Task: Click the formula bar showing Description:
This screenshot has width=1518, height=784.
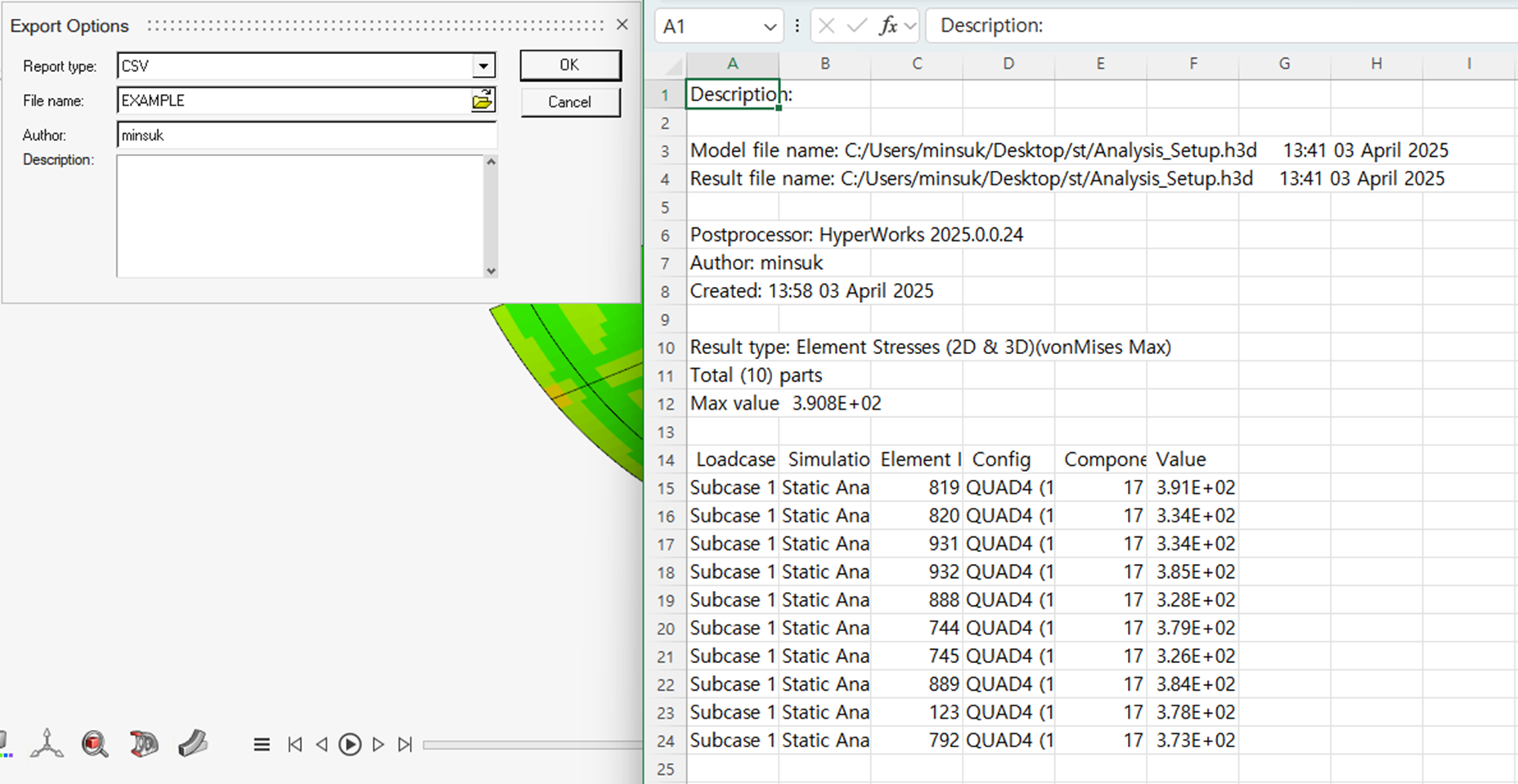Action: click(1222, 26)
